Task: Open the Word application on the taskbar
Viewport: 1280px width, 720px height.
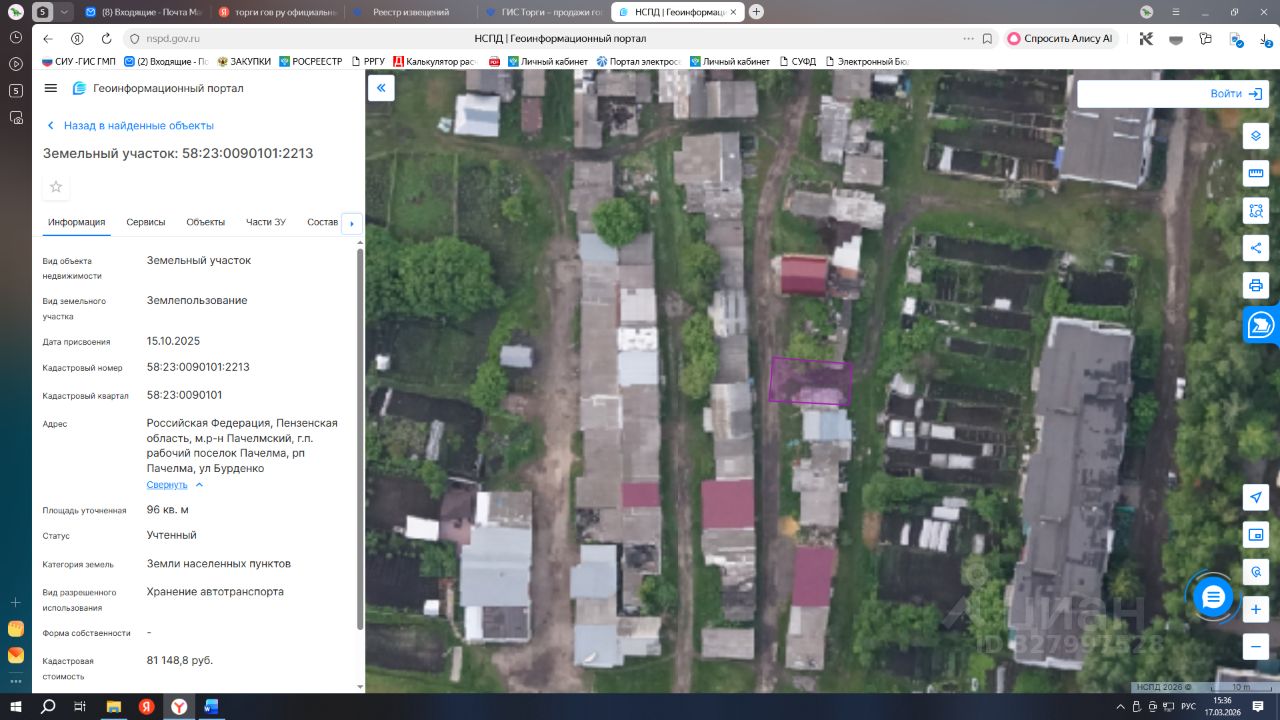Action: [x=211, y=706]
